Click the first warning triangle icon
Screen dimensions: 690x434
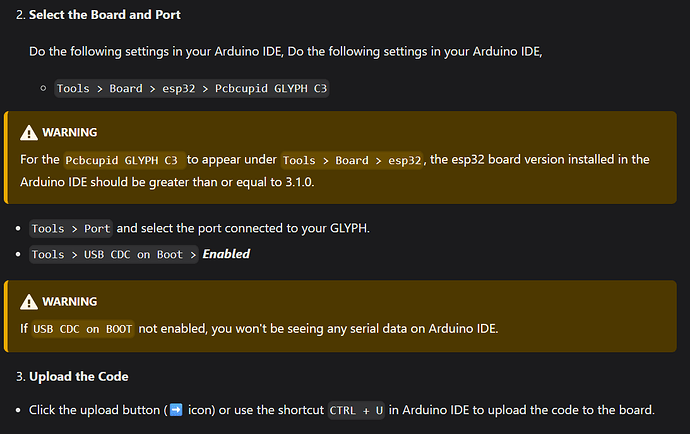28,132
